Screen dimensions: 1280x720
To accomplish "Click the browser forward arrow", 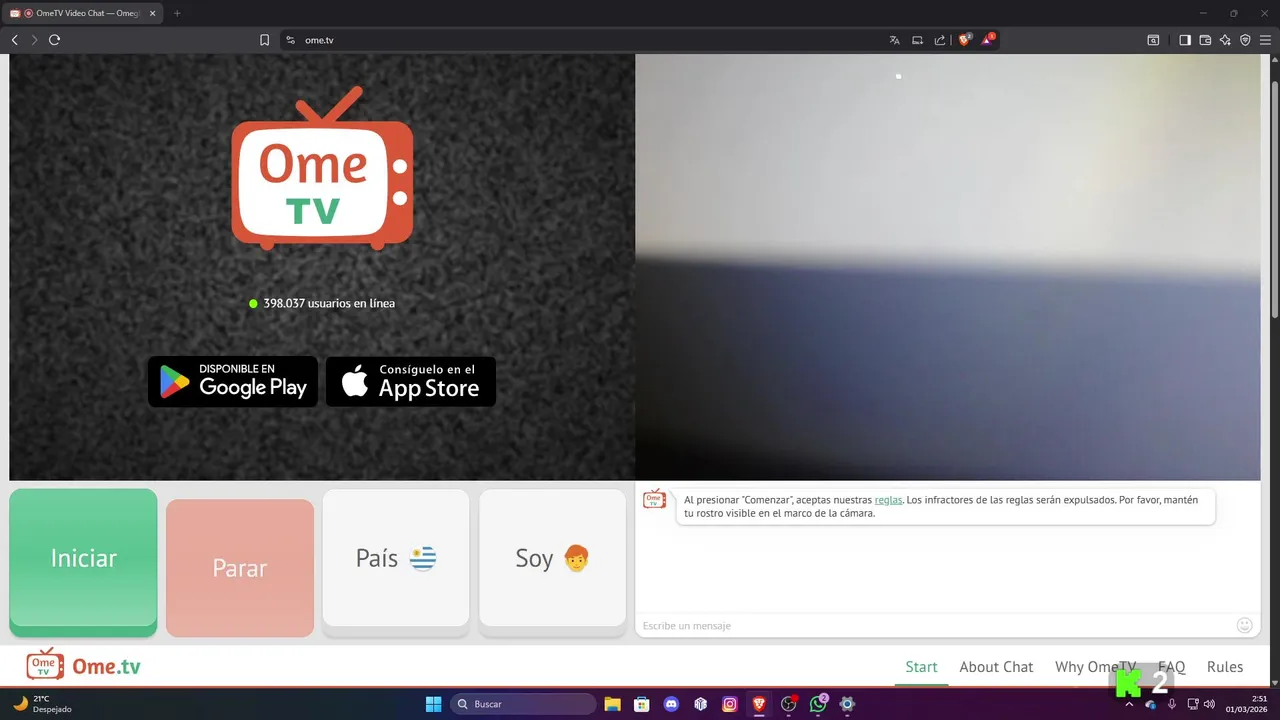I will coord(34,40).
